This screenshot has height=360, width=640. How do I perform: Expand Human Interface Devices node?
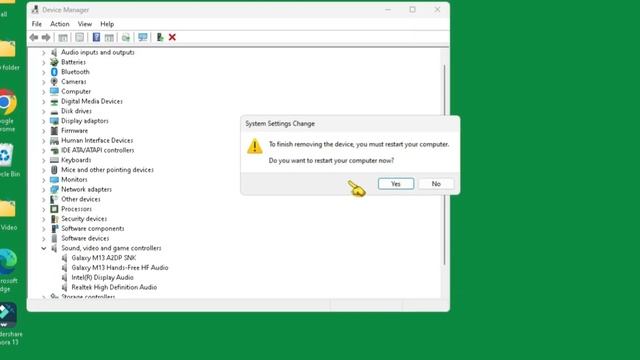44,141
